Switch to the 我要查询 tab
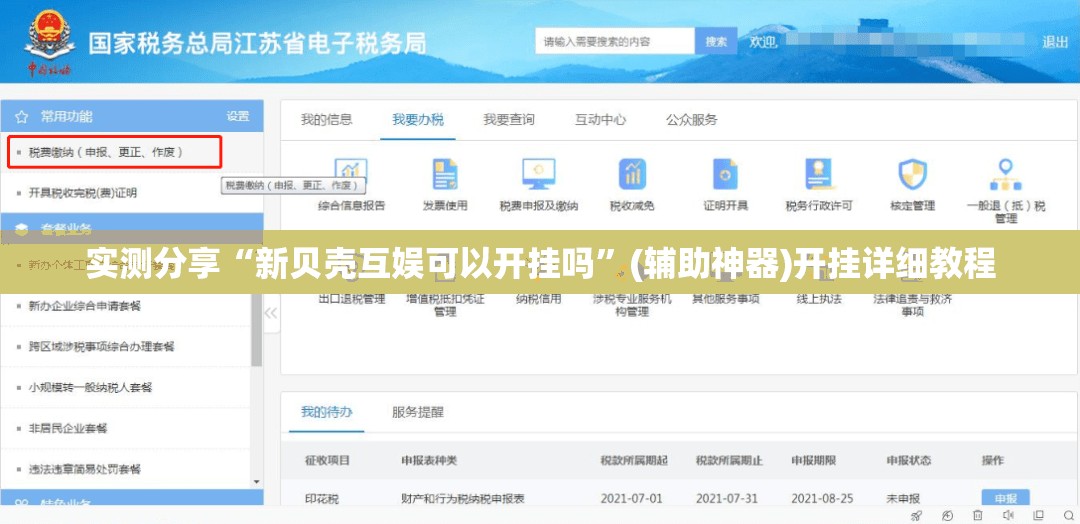Image resolution: width=1080 pixels, height=524 pixels. [509, 120]
